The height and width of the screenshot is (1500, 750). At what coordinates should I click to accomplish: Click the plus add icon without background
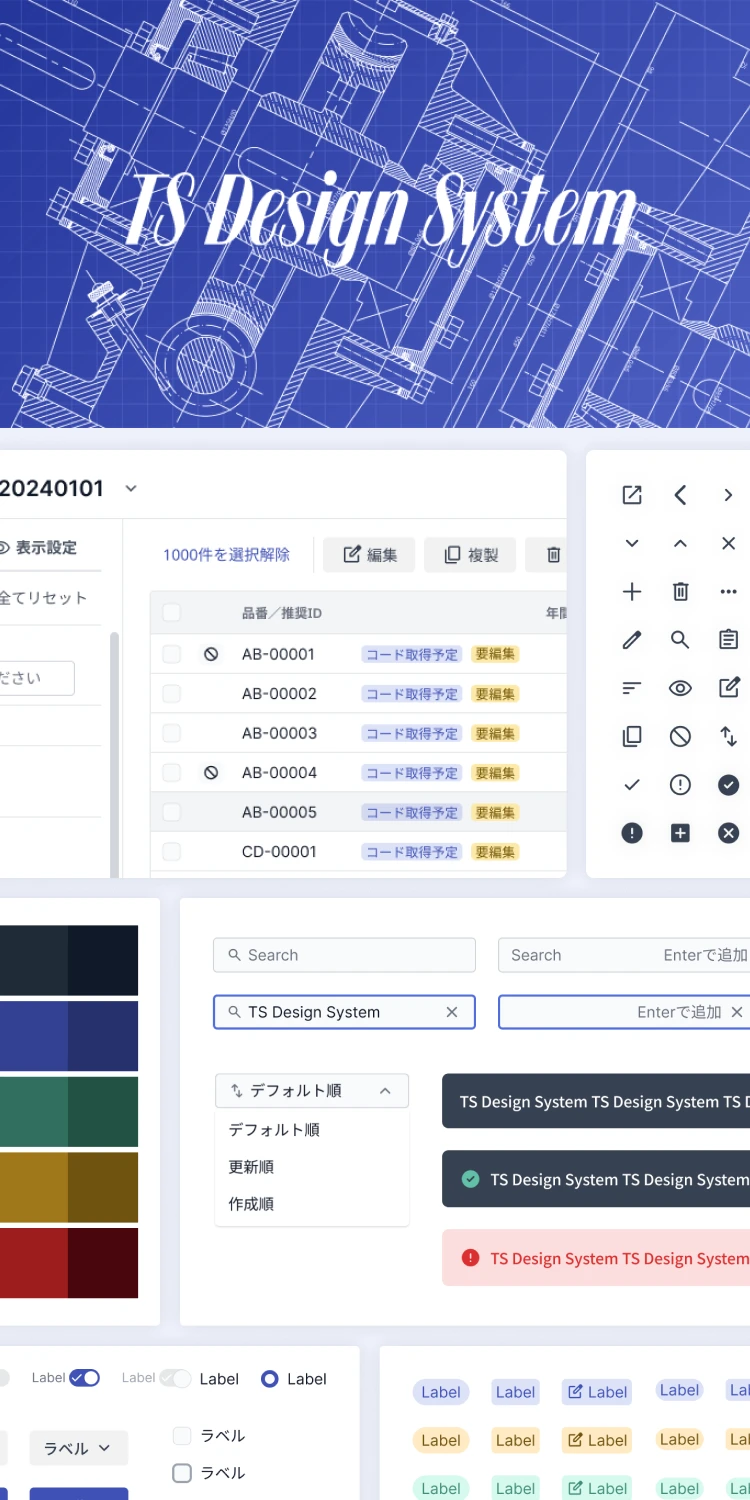(632, 592)
